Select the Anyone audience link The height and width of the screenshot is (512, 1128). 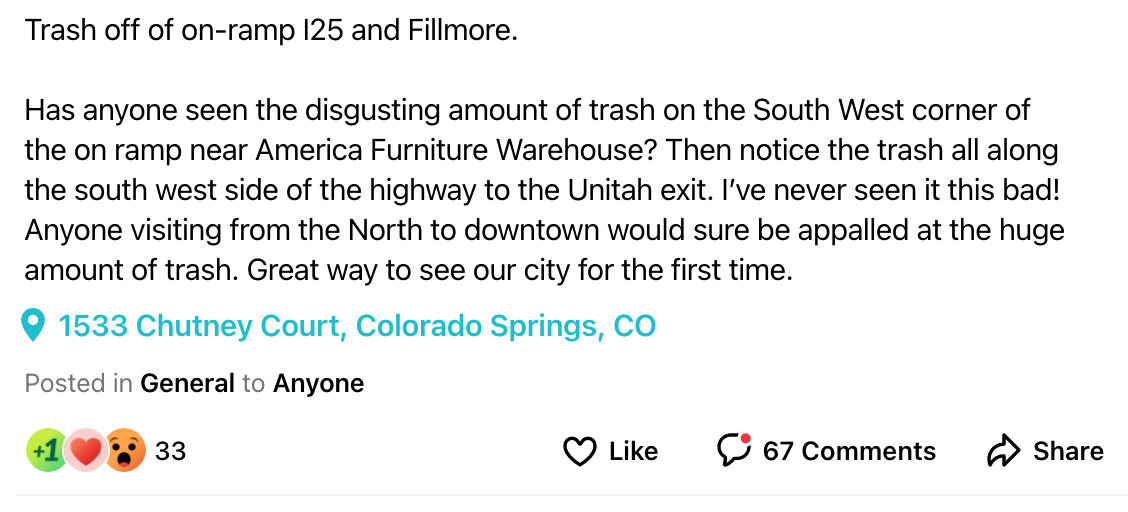318,383
